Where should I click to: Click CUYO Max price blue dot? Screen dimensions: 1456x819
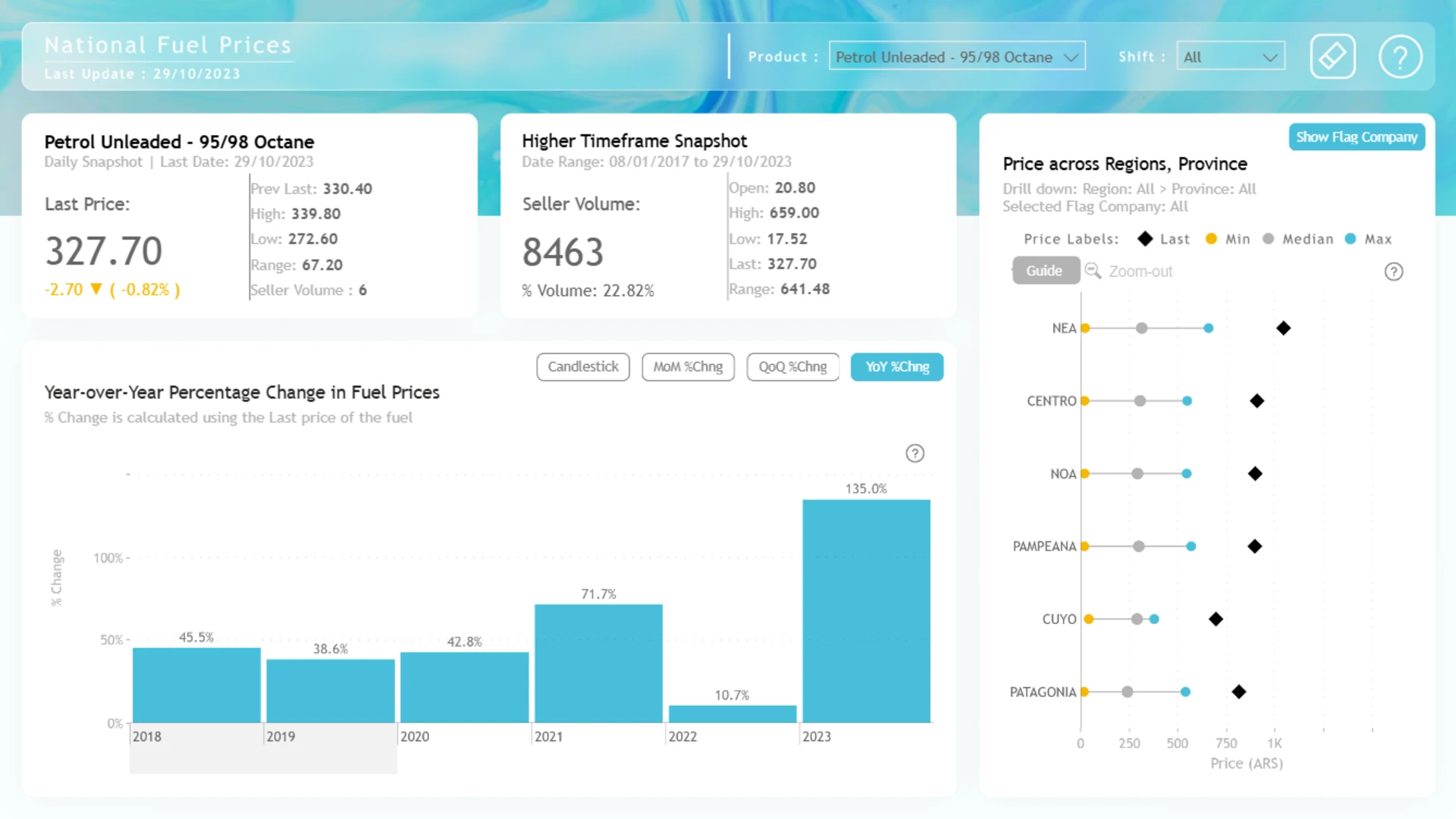click(1154, 620)
